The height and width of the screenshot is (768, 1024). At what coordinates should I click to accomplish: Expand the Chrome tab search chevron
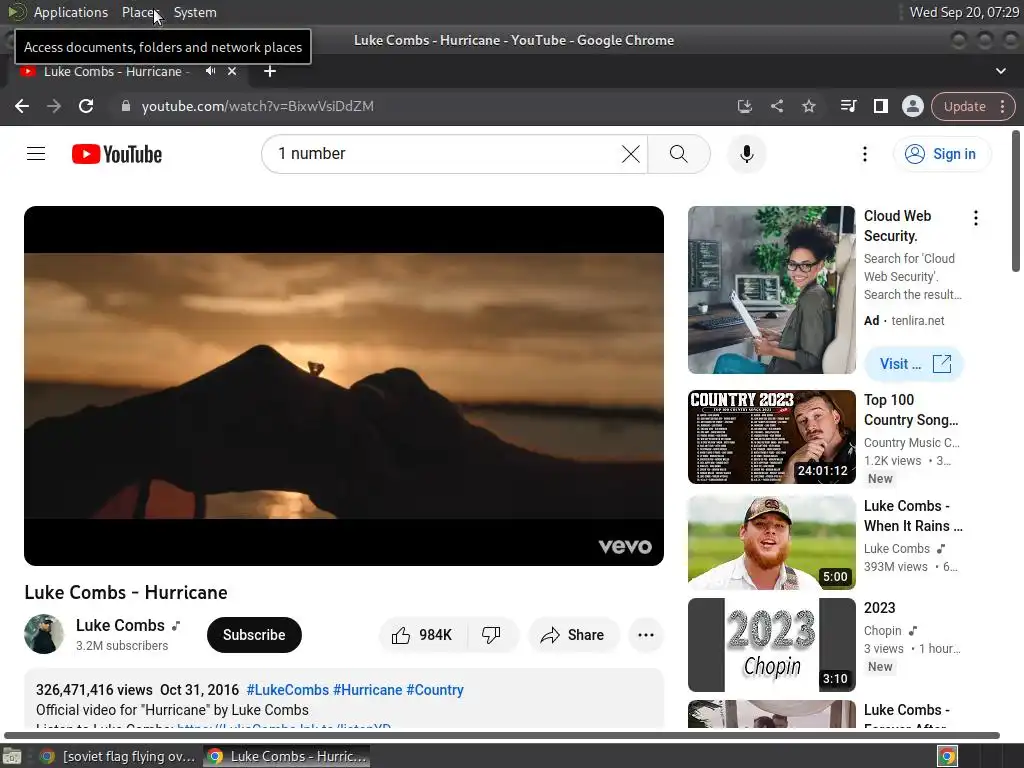1000,71
